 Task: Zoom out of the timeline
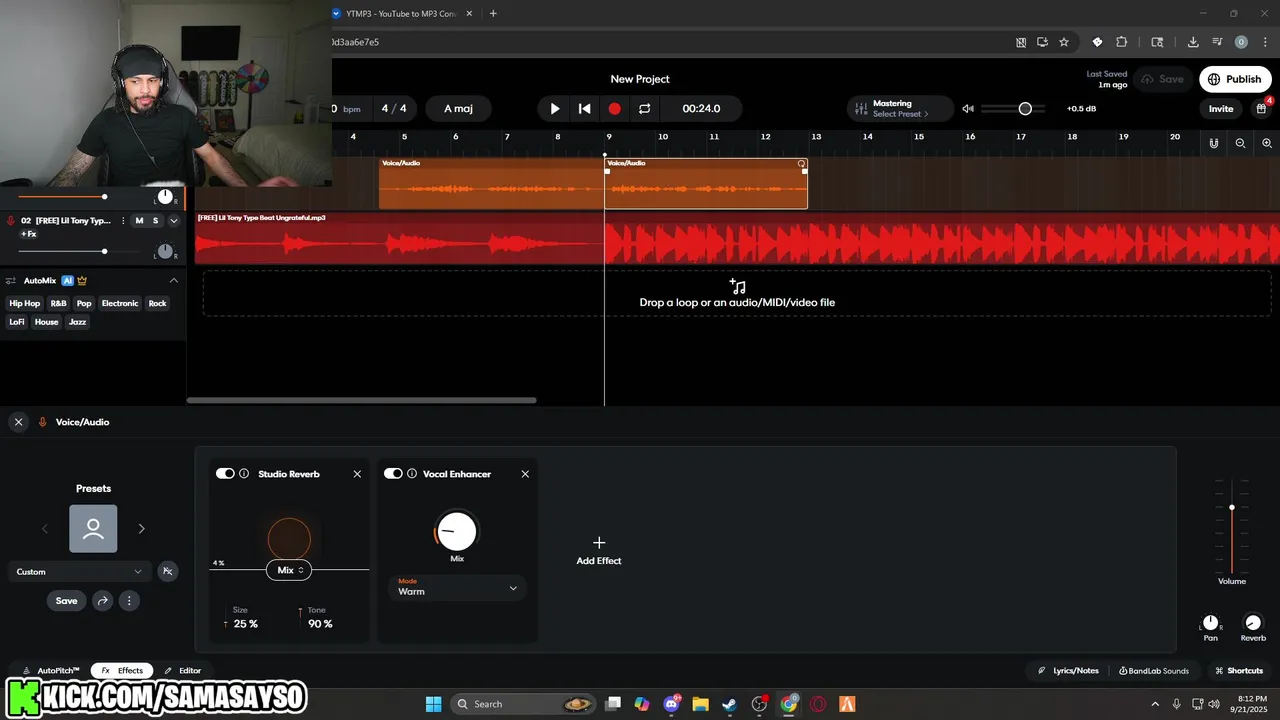pyautogui.click(x=1240, y=143)
